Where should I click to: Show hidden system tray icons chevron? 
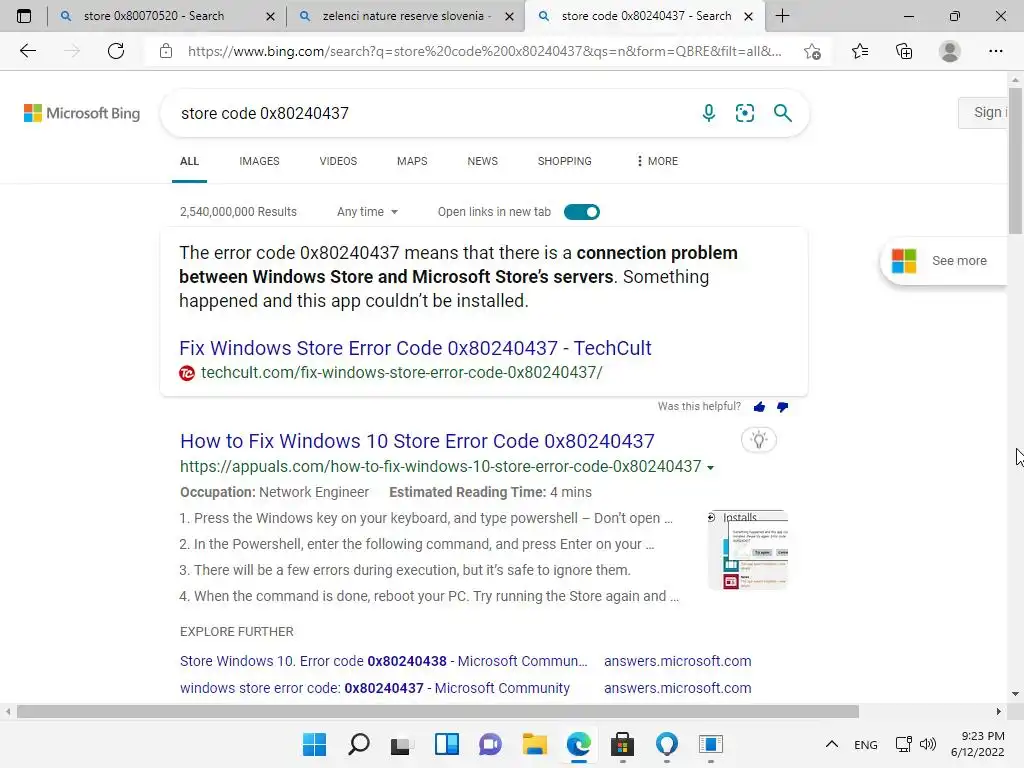[x=831, y=744]
